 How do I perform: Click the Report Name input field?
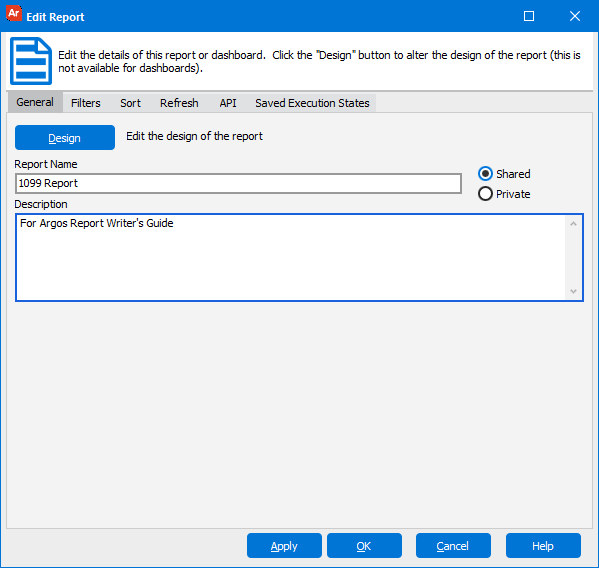[x=238, y=183]
